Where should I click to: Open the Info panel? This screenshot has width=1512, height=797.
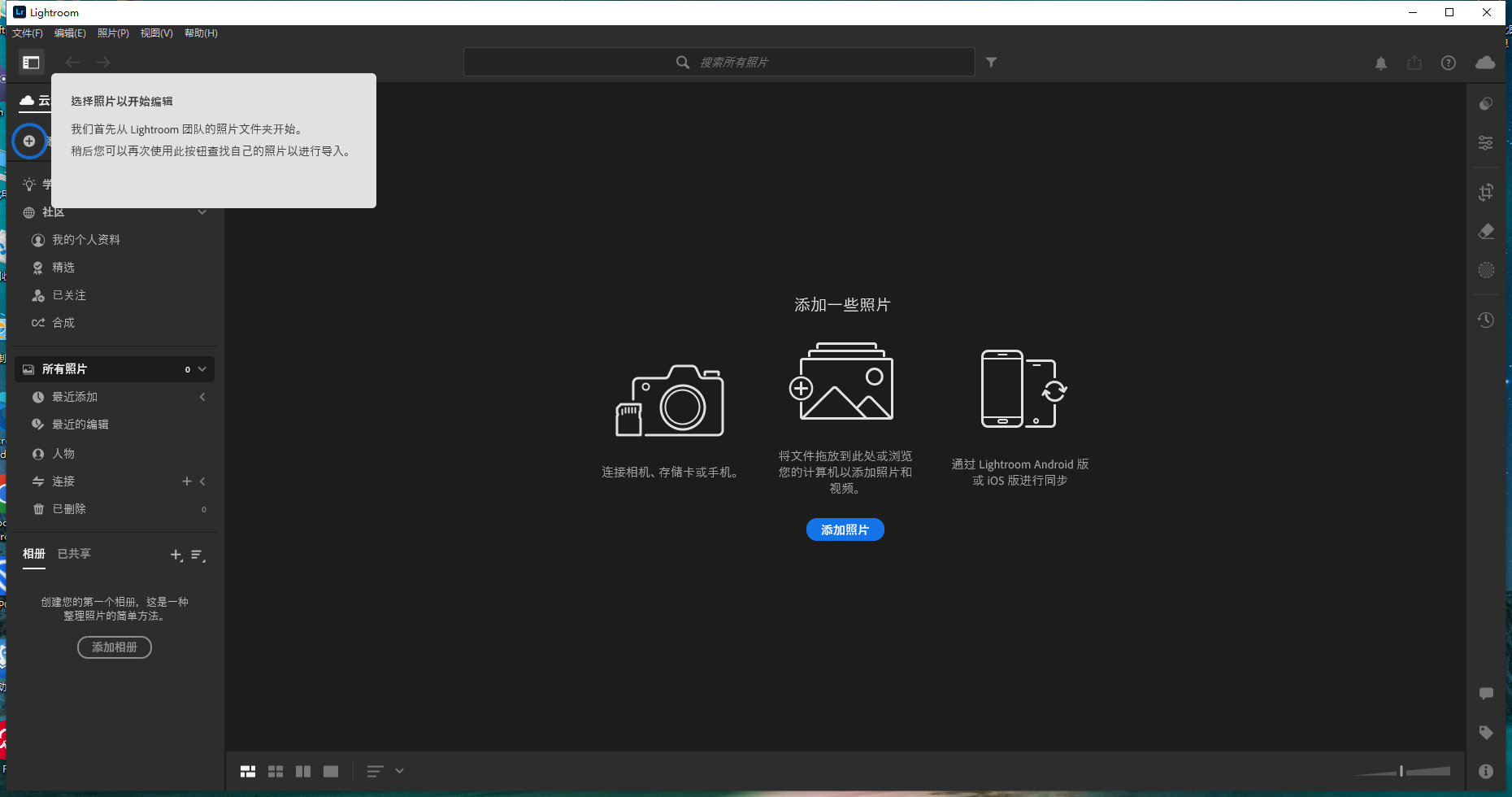(1486, 771)
